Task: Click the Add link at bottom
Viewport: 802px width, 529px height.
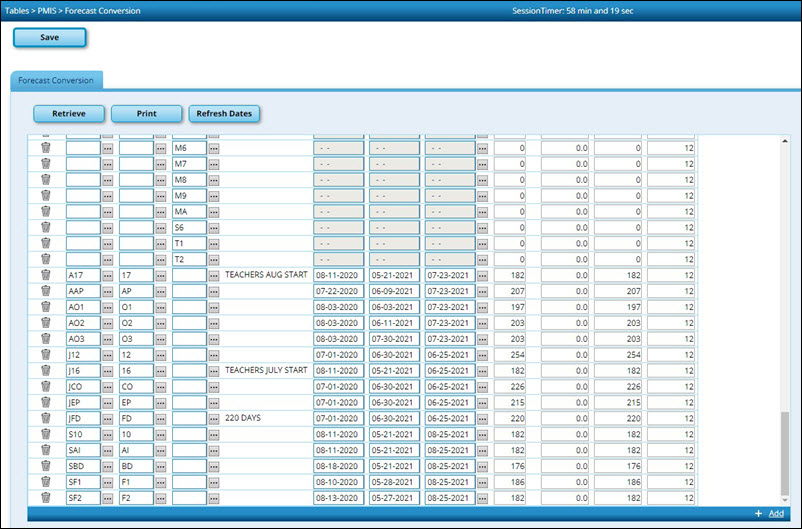Action: [775, 514]
